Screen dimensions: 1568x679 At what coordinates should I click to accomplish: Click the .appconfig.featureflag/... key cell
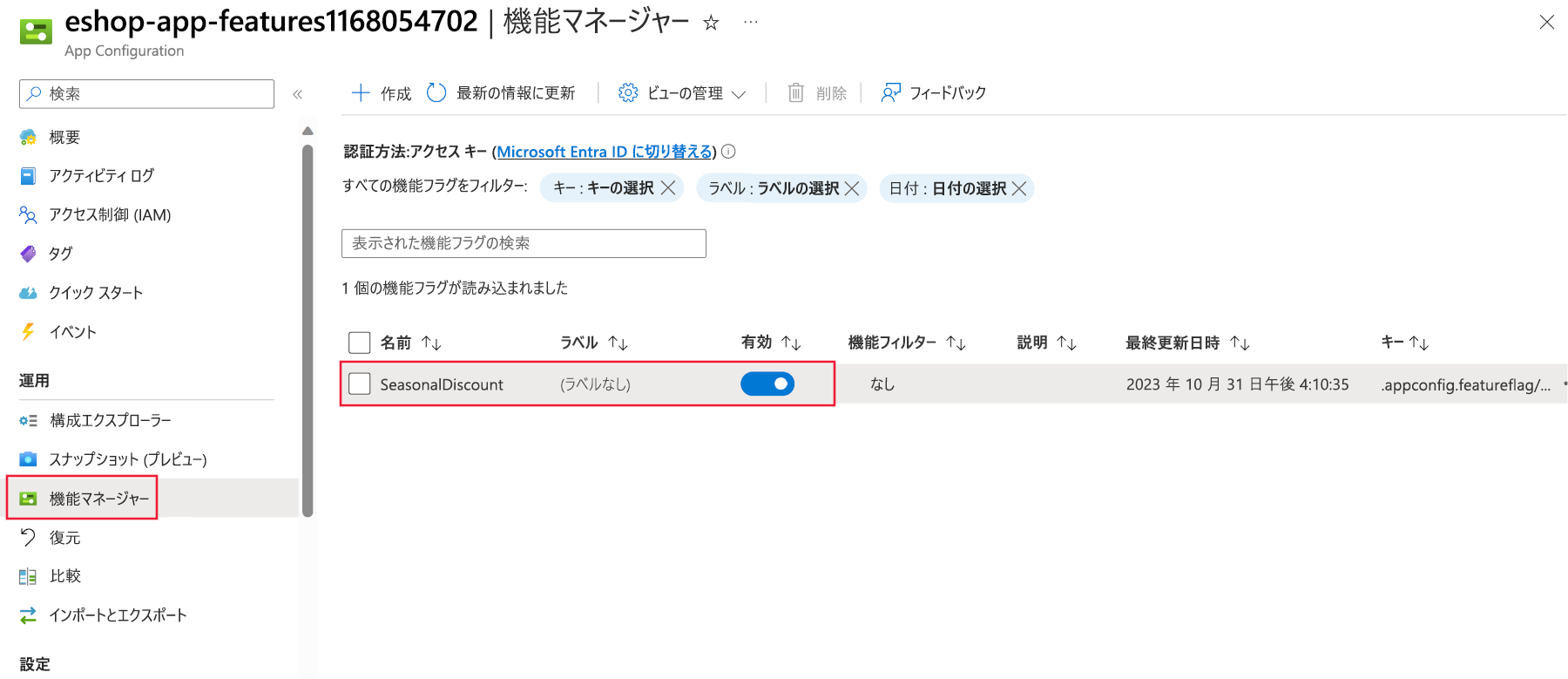[1466, 384]
